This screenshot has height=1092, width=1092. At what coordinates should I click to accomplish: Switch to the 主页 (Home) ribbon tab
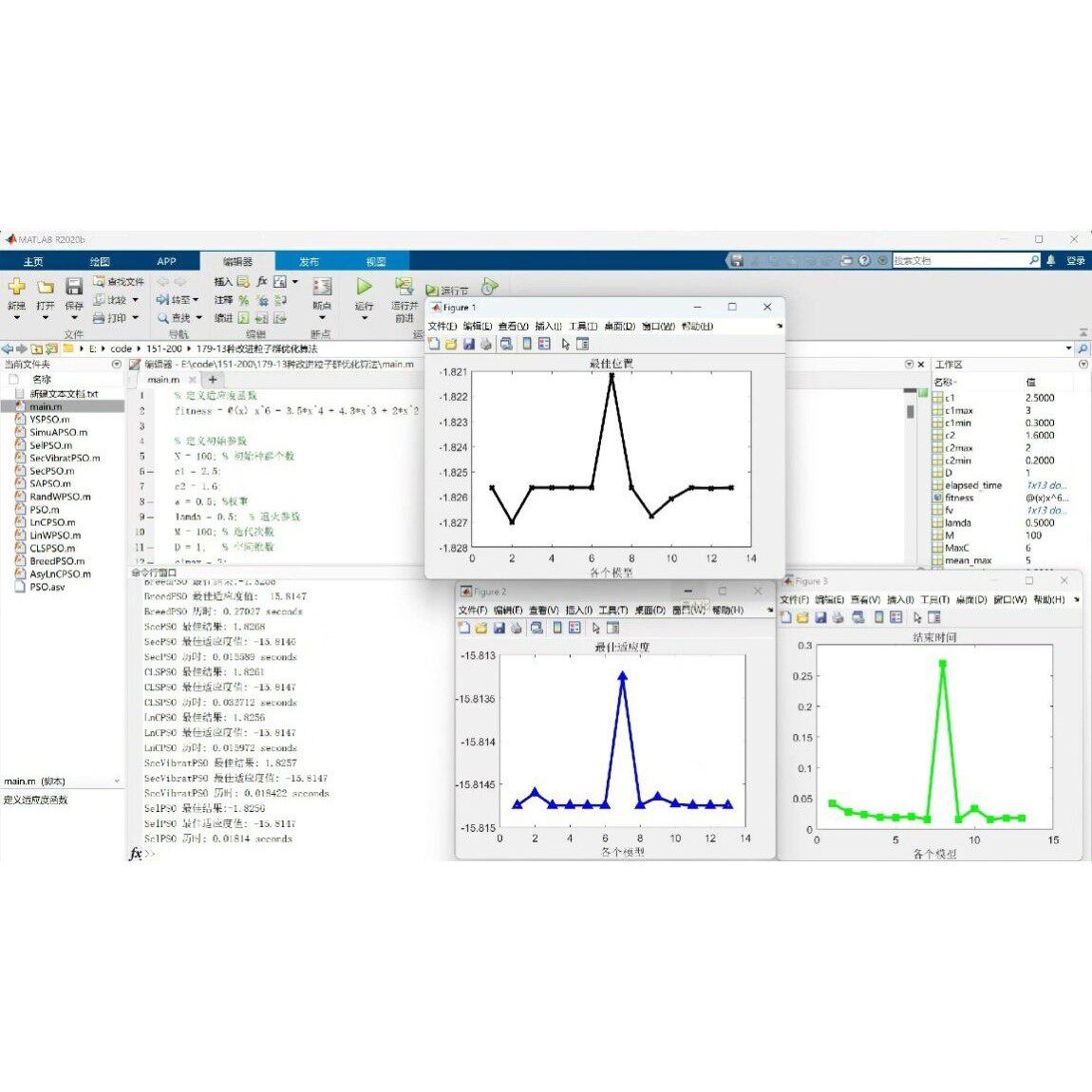coord(33,262)
